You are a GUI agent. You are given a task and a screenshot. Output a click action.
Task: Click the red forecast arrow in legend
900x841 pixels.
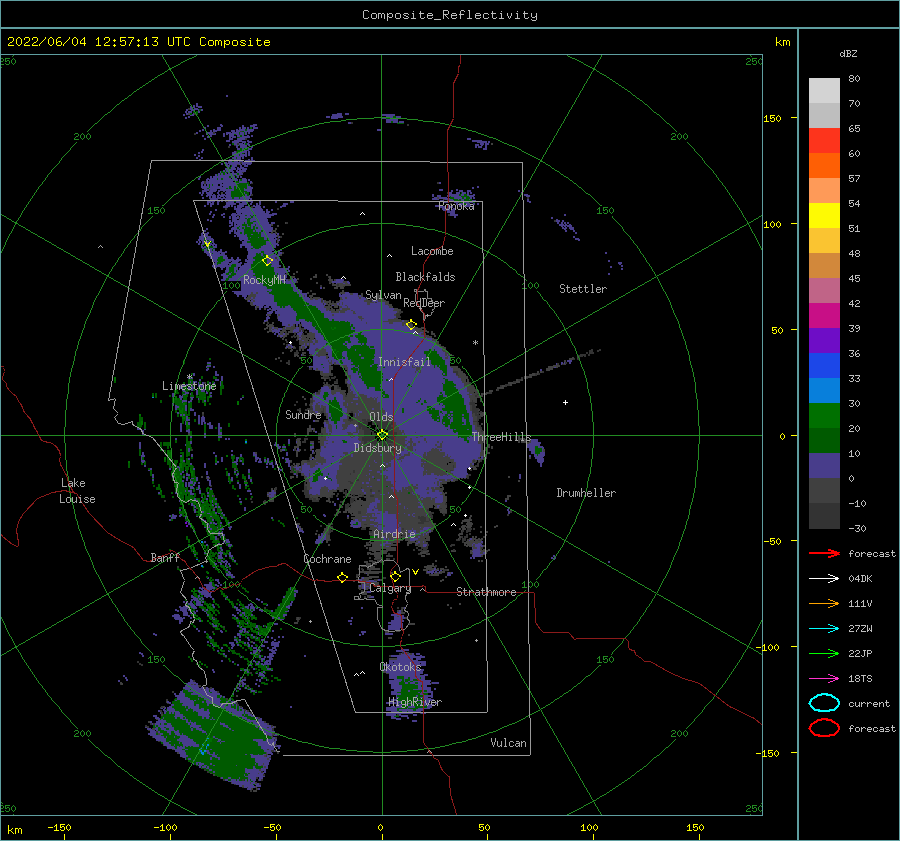824,553
